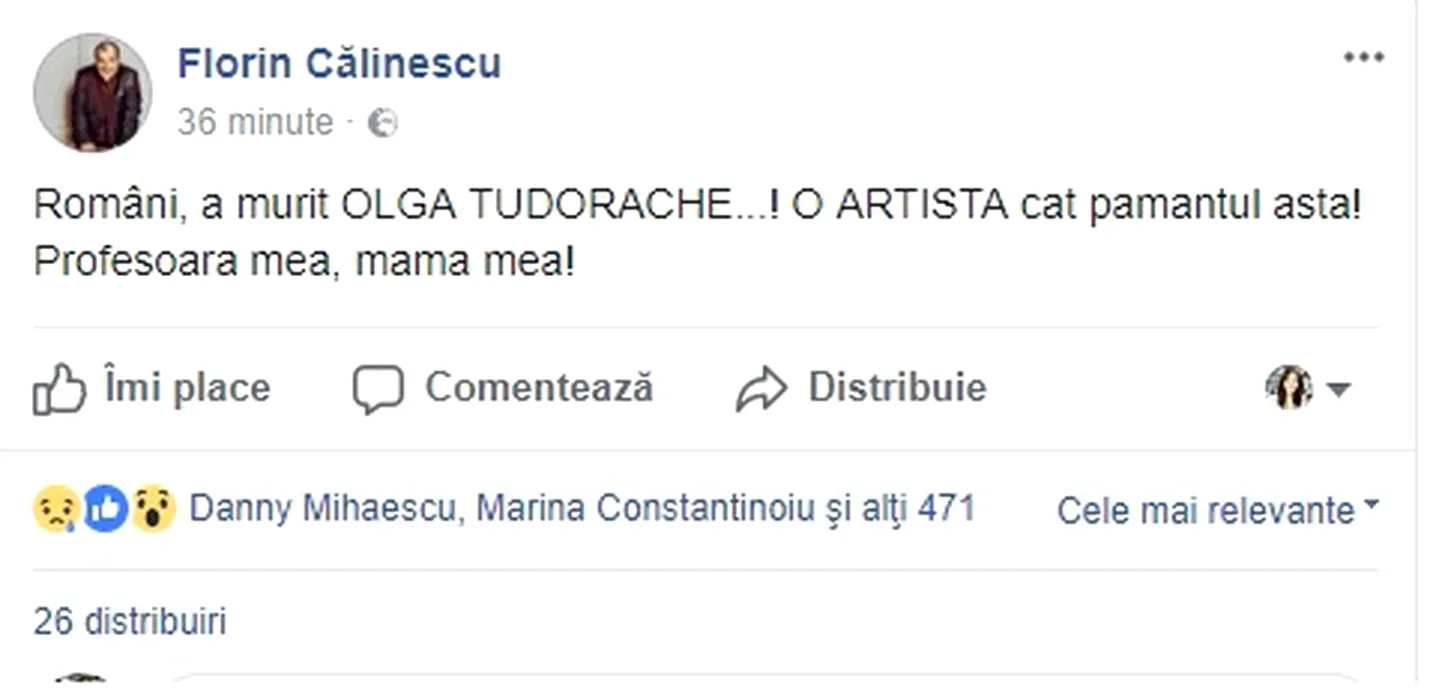
Task: Click the blue like reaction icon
Action: 105,509
